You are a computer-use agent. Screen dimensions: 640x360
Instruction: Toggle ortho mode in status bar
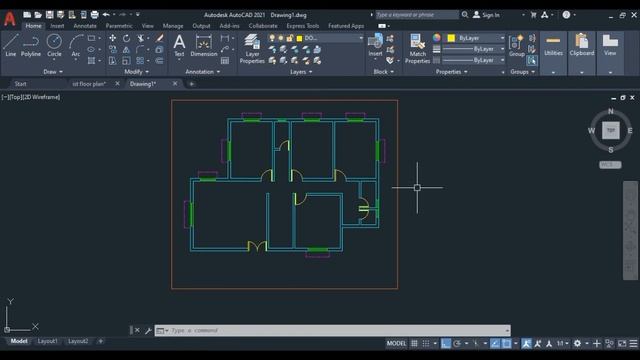[446, 344]
